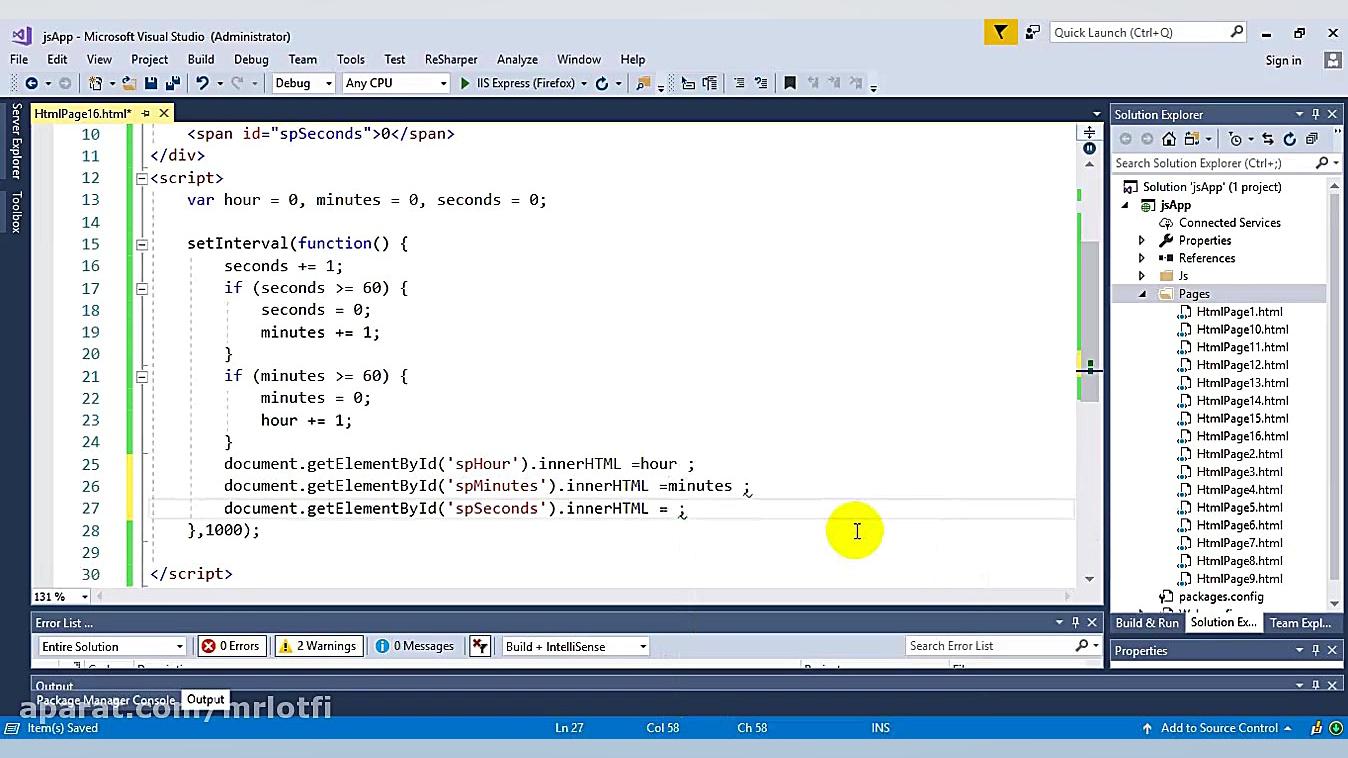Toggle the 0 Errors filter button
The width and height of the screenshot is (1348, 758).
coord(231,646)
